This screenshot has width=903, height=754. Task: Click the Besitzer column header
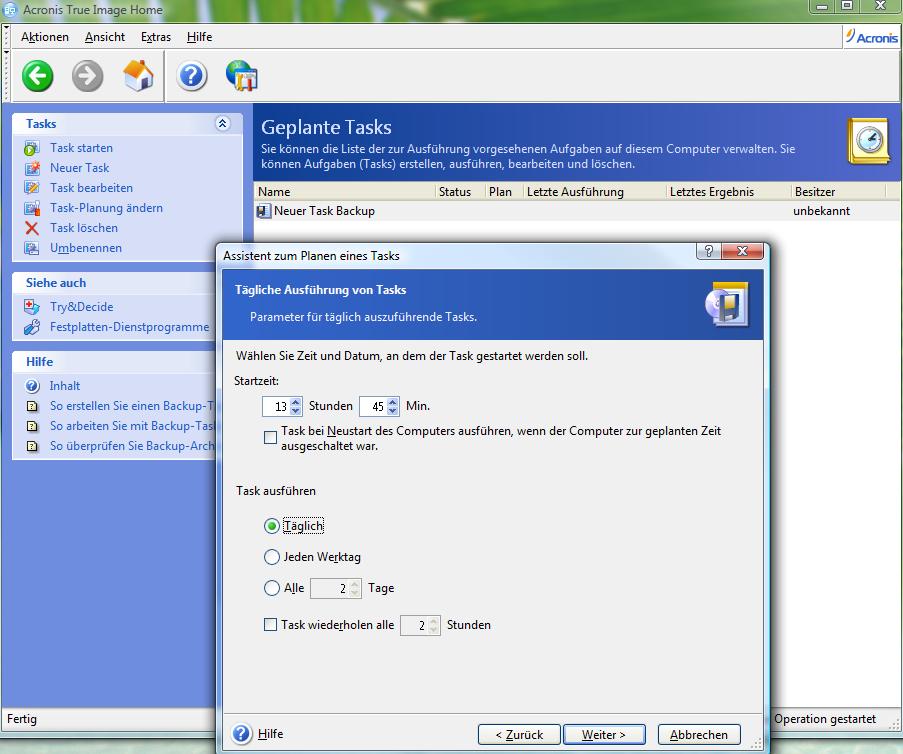pos(838,192)
